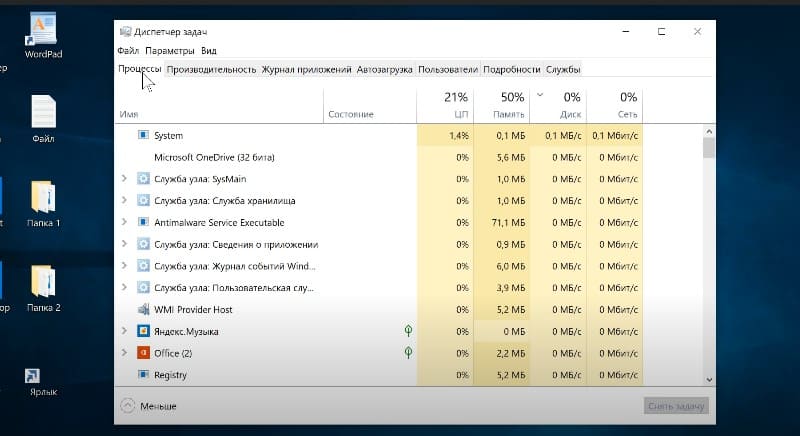Image resolution: width=800 pixels, height=436 pixels.
Task: Select the Папка 1 desktop folder
Action: coord(43,203)
